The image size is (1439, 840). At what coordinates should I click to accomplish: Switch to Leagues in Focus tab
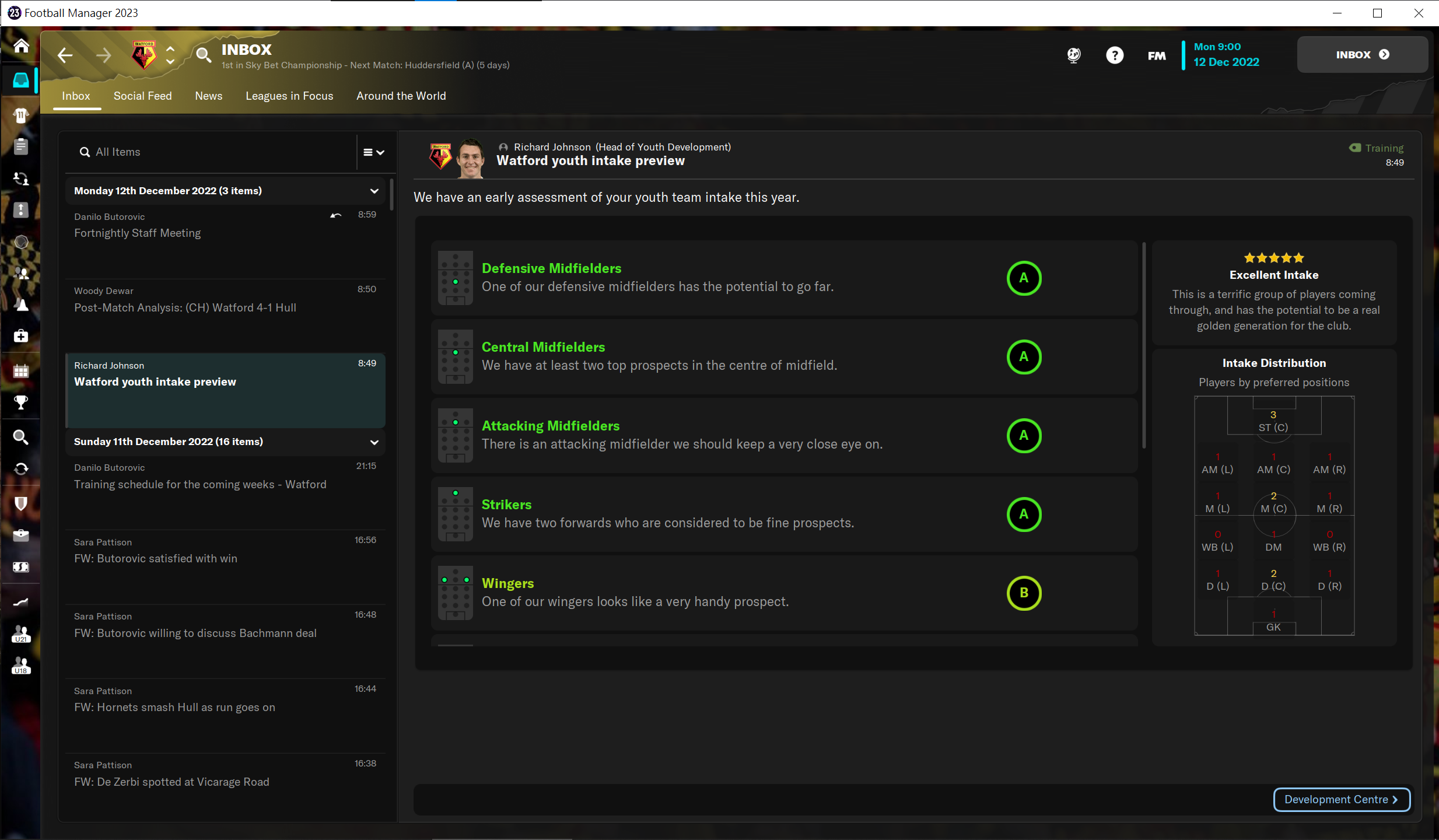[x=289, y=96]
